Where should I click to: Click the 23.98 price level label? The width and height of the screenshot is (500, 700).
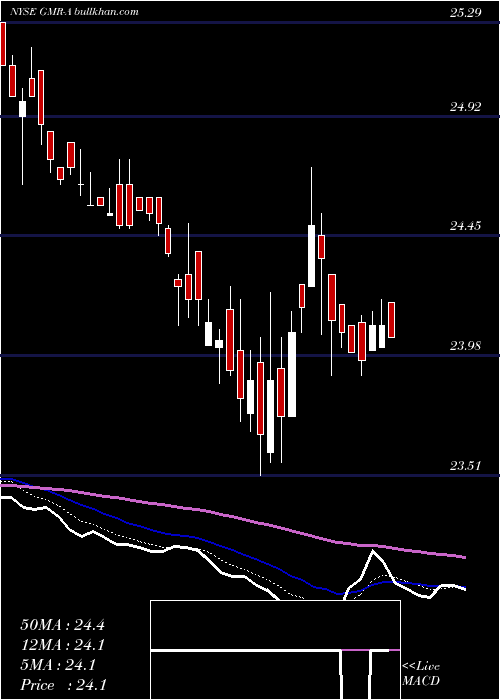(466, 346)
